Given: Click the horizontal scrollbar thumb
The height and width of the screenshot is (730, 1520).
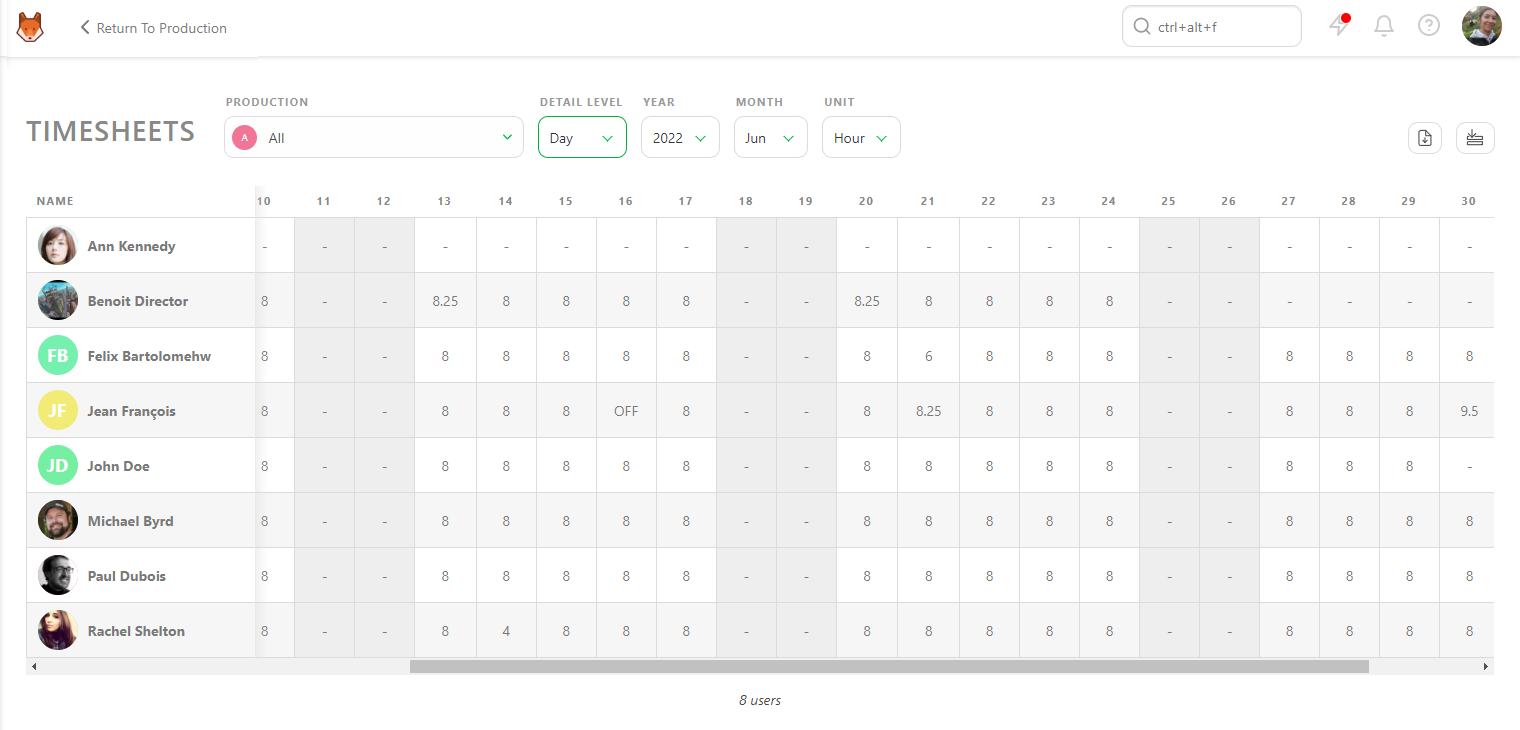Looking at the screenshot, I should coord(889,666).
